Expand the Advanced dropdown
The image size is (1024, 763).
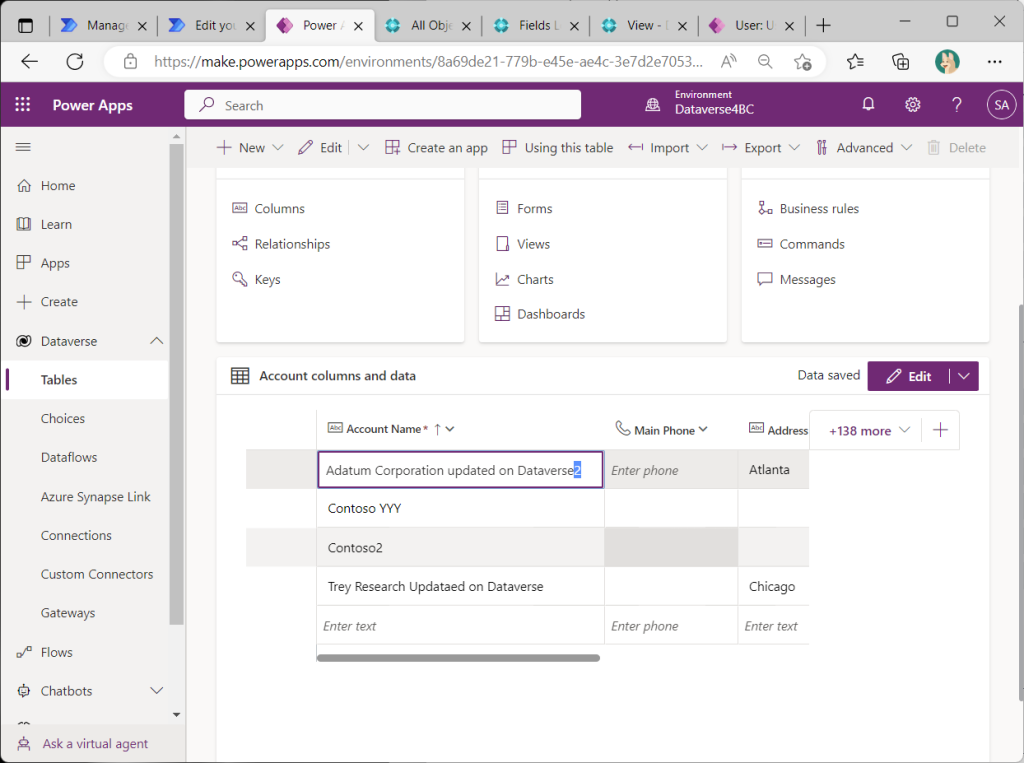(x=906, y=148)
